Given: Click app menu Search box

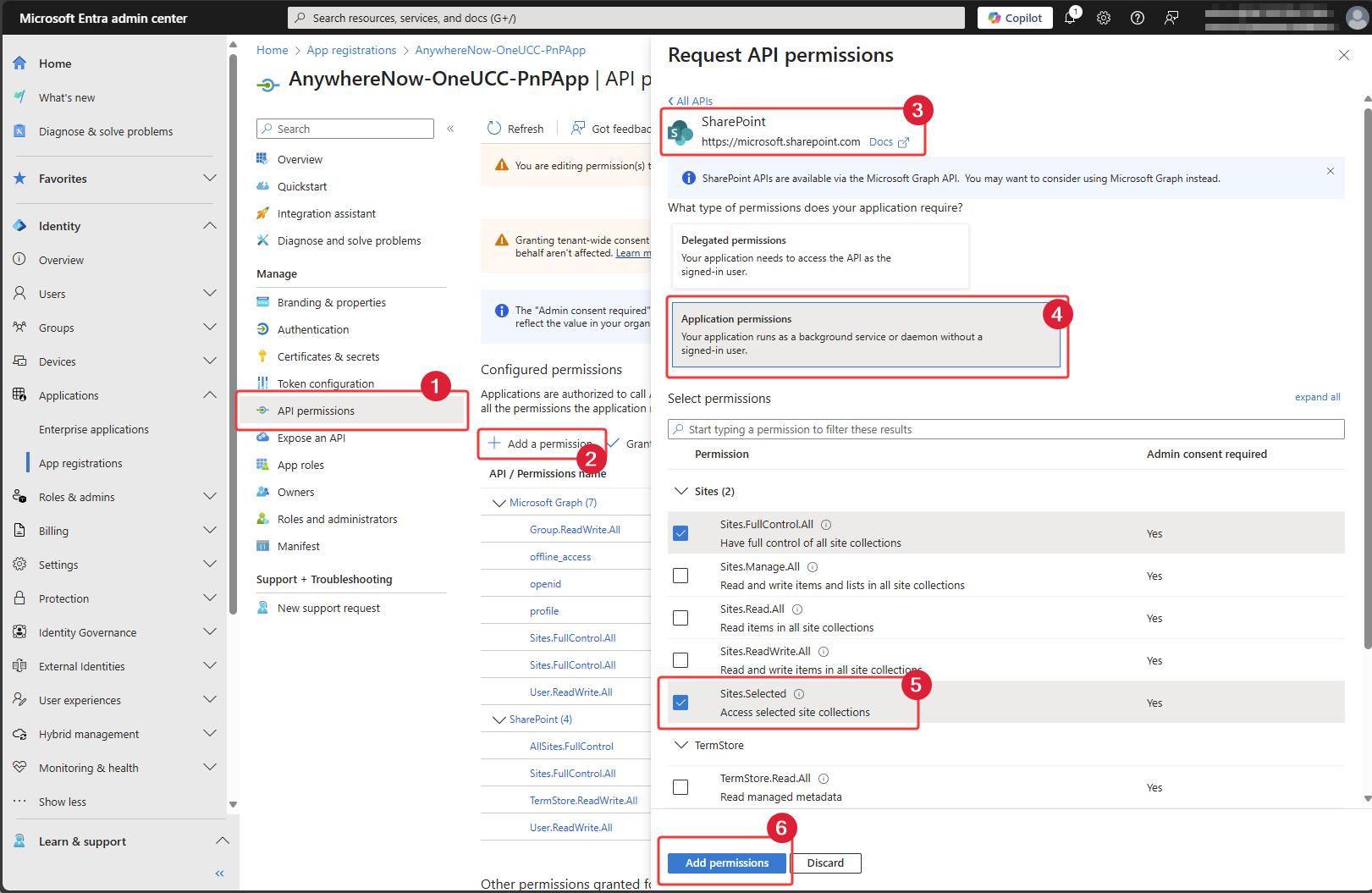Looking at the screenshot, I should [345, 129].
